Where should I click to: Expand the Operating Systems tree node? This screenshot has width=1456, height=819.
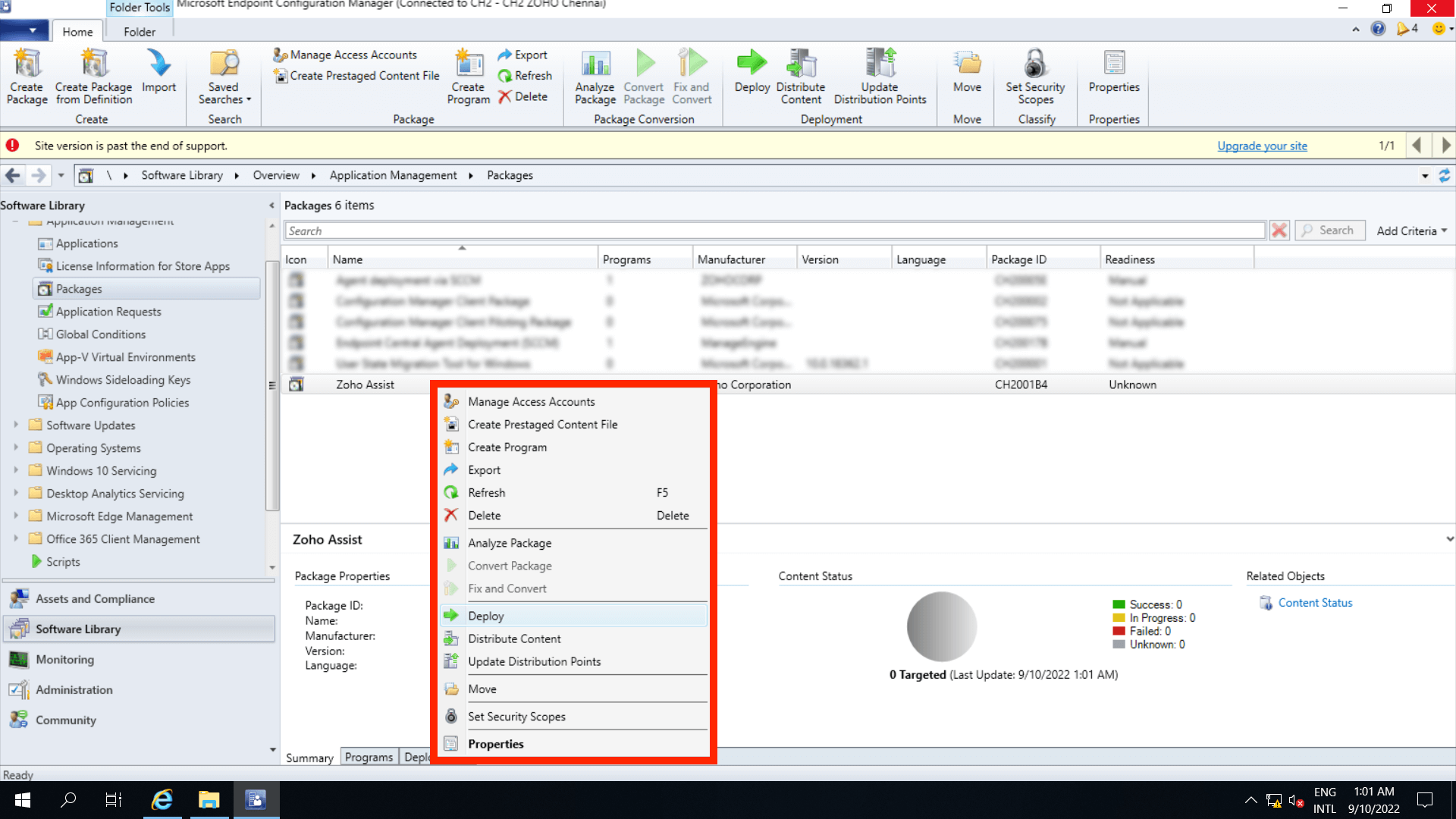(x=17, y=448)
